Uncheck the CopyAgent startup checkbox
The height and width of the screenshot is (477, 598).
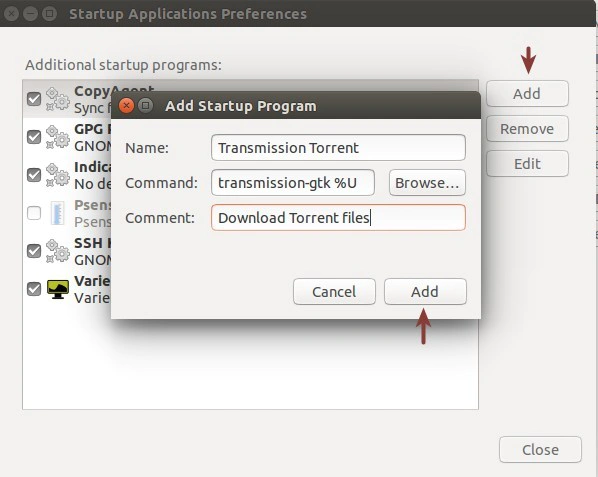tap(34, 99)
